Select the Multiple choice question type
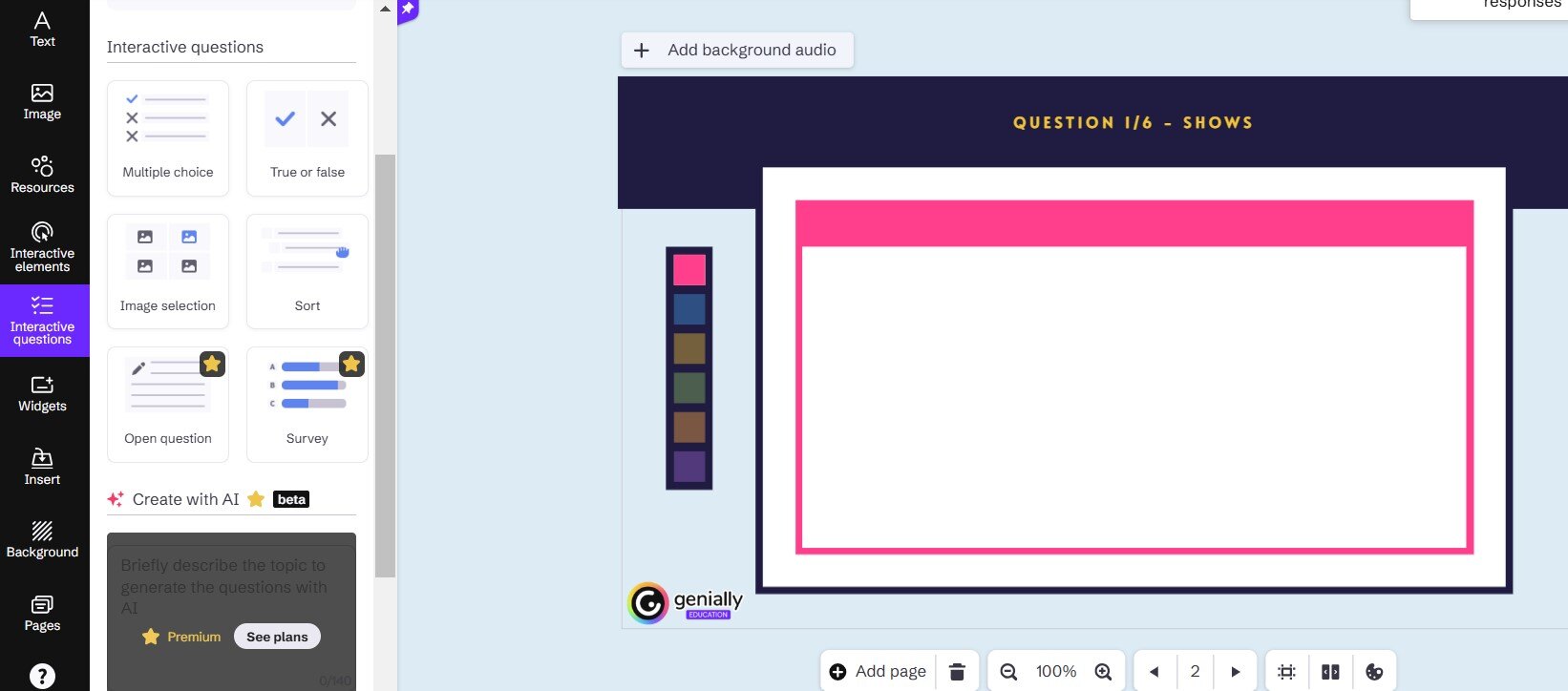Screen dimensions: 1568x691 coord(168,138)
